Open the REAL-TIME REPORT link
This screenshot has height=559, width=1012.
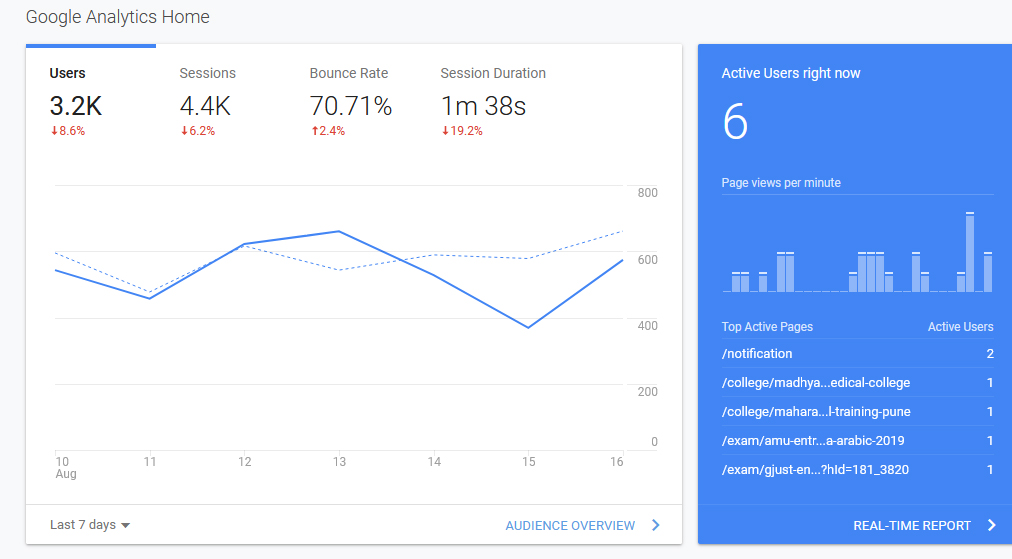(x=912, y=525)
